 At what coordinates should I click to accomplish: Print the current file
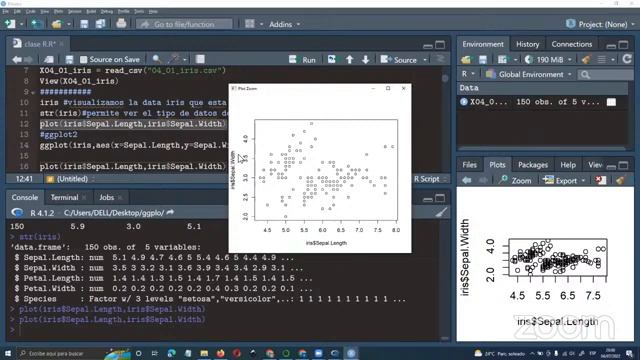[x=121, y=24]
